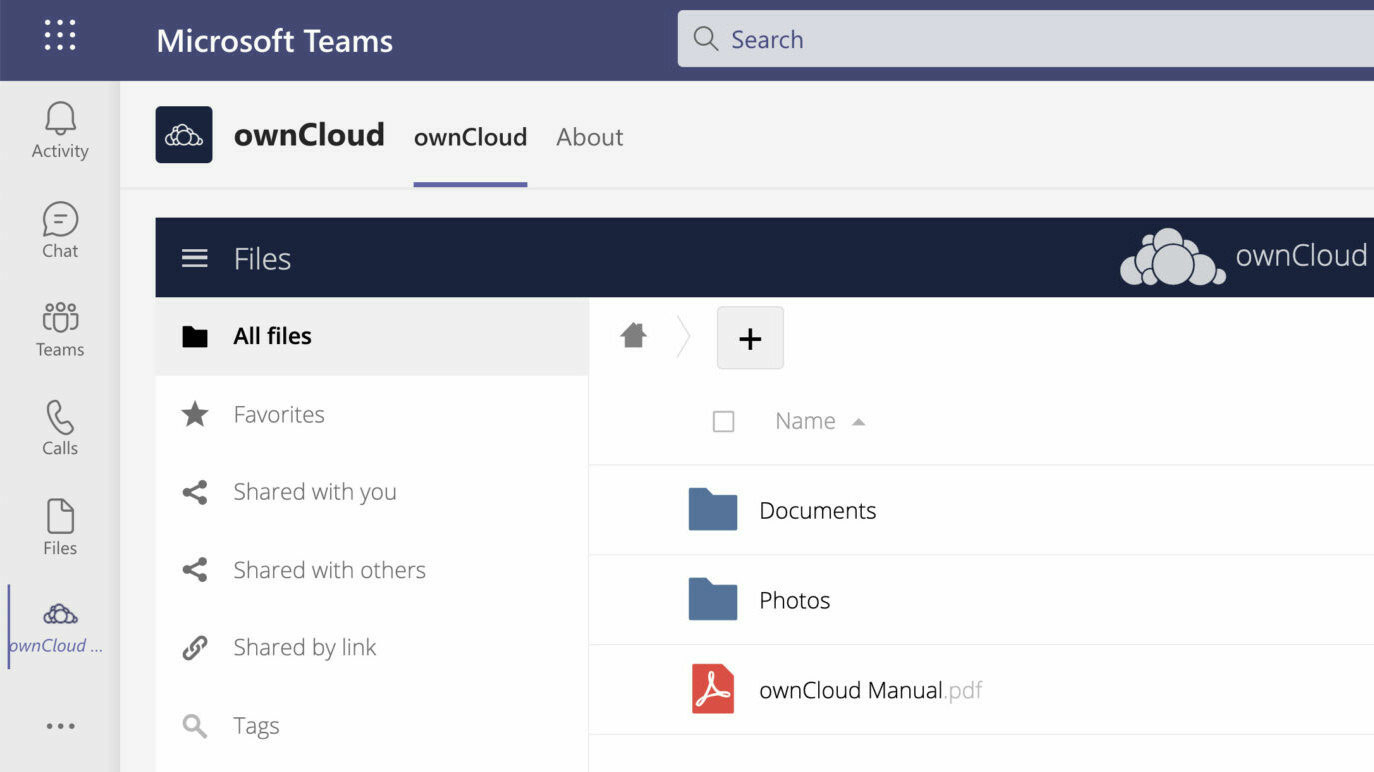Image resolution: width=1374 pixels, height=772 pixels.
Task: Open Chat in the sidebar
Action: [60, 230]
